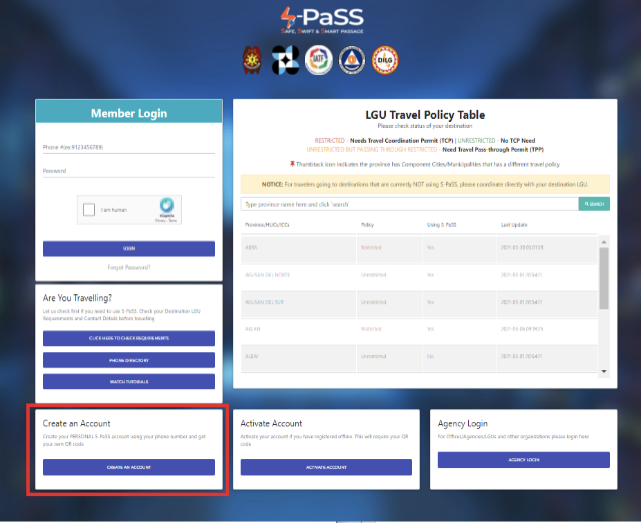The height and width of the screenshot is (523, 641).
Task: Click the LGU Travel Policy Table title
Action: (x=425, y=115)
